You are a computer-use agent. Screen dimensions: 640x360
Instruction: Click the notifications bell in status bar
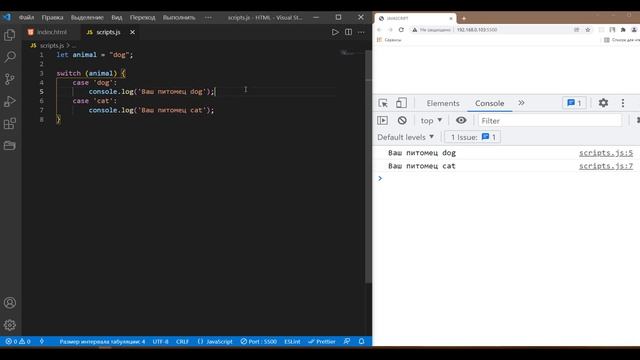click(361, 341)
